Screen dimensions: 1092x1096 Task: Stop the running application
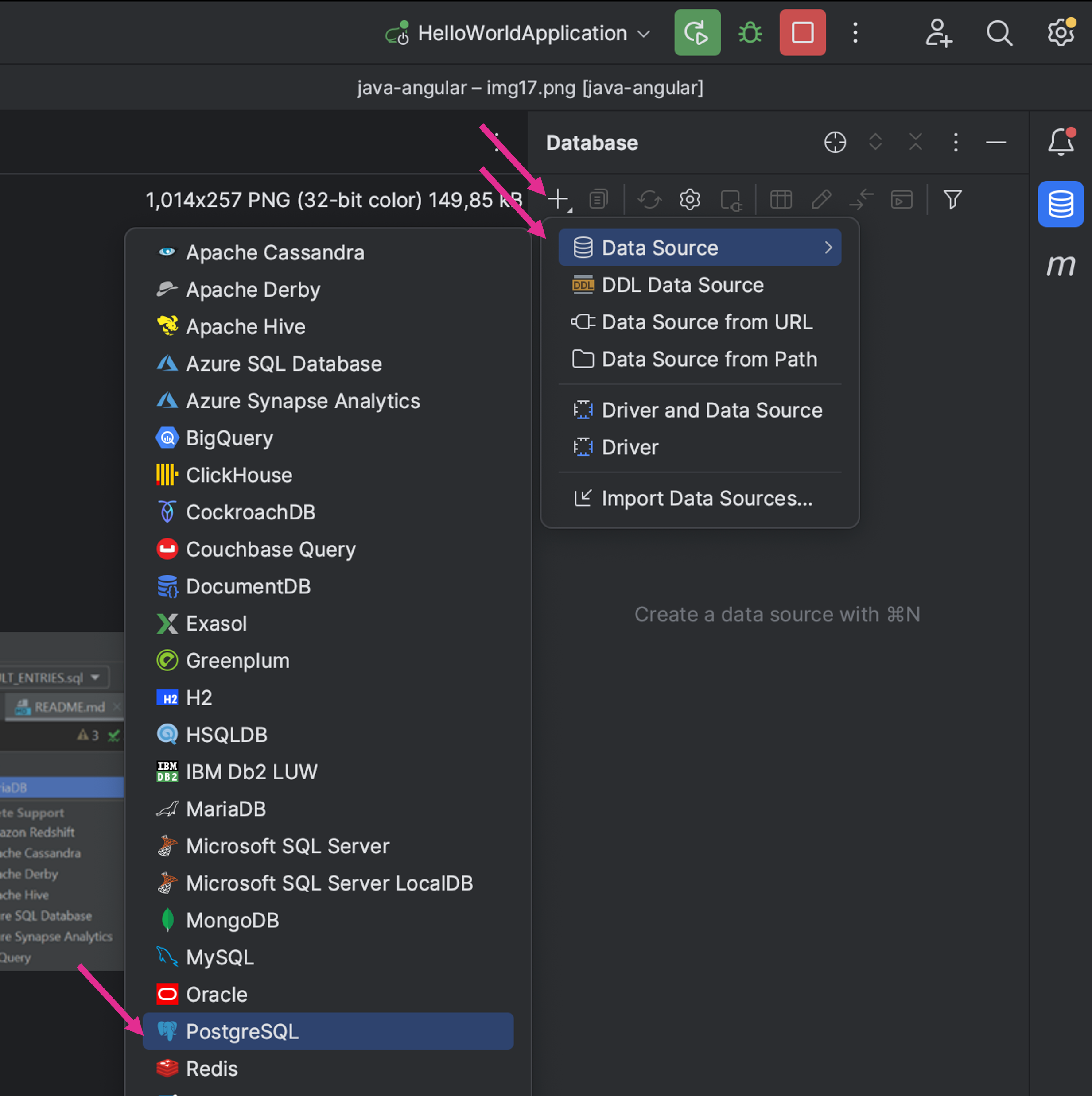(803, 32)
